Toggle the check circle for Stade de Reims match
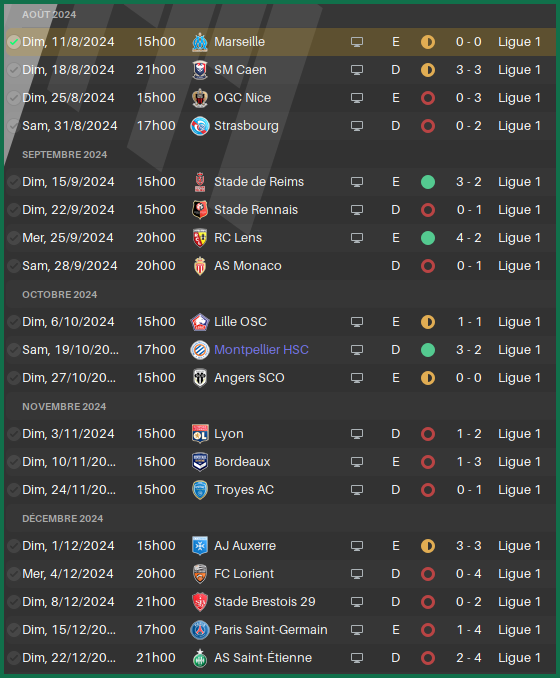560x678 pixels. [x=14, y=182]
